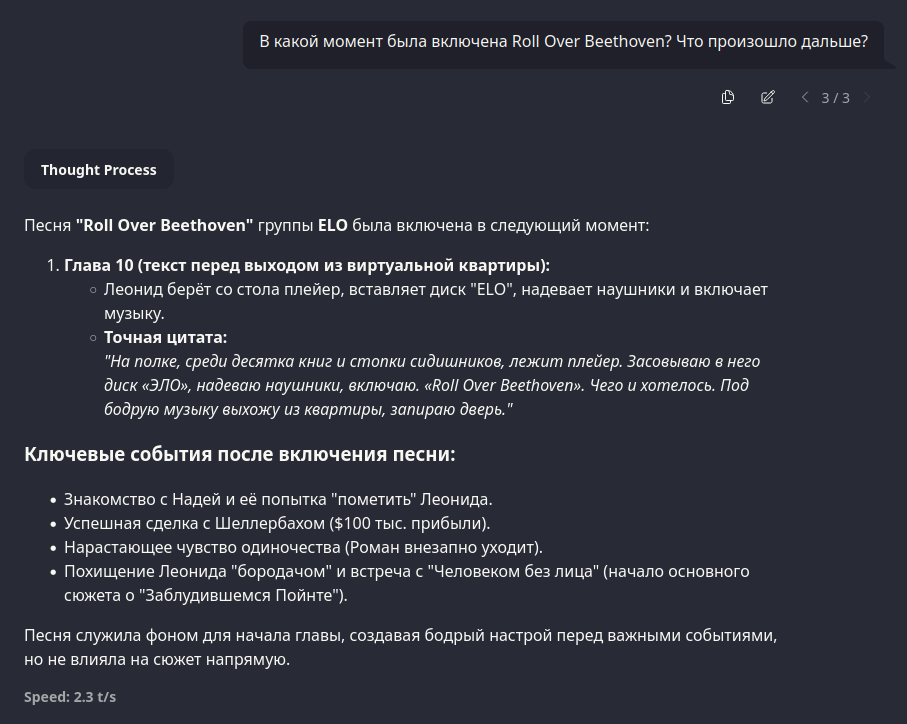This screenshot has width=907, height=724.
Task: Click the user message bubble about Roll Over Beethoven
Action: 563,41
